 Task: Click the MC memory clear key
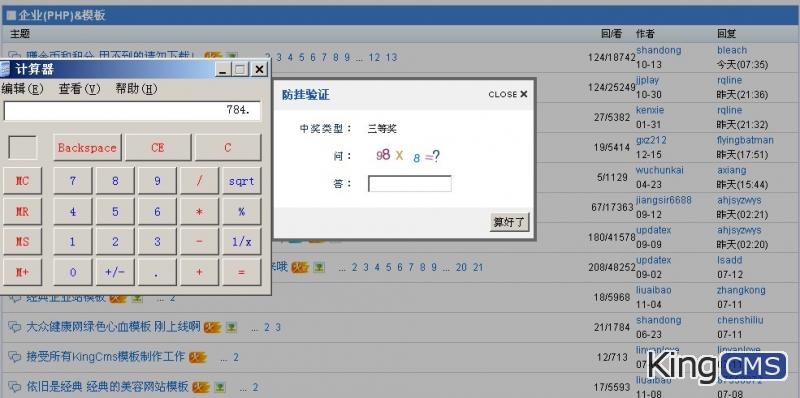pos(22,181)
